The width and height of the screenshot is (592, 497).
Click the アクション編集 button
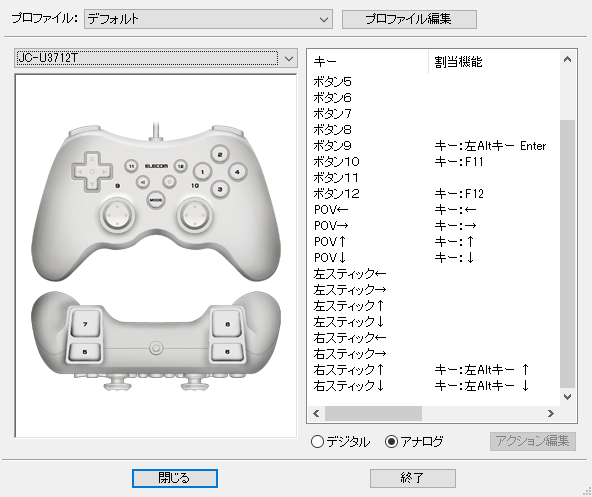point(533,441)
